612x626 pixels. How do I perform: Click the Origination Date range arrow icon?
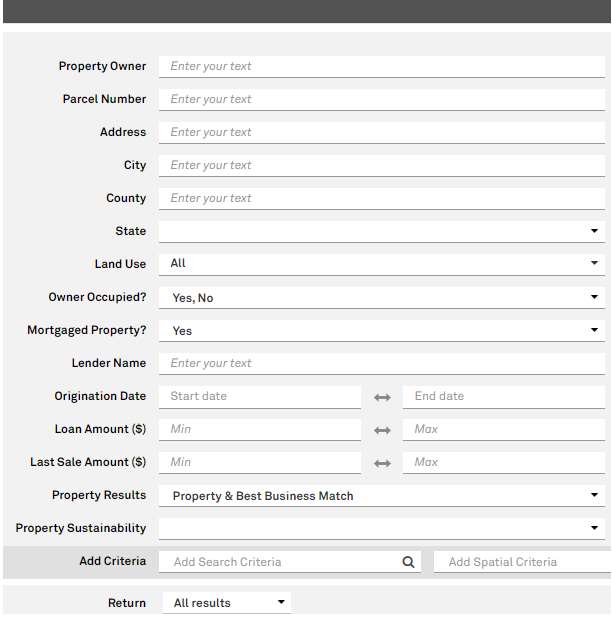[382, 397]
